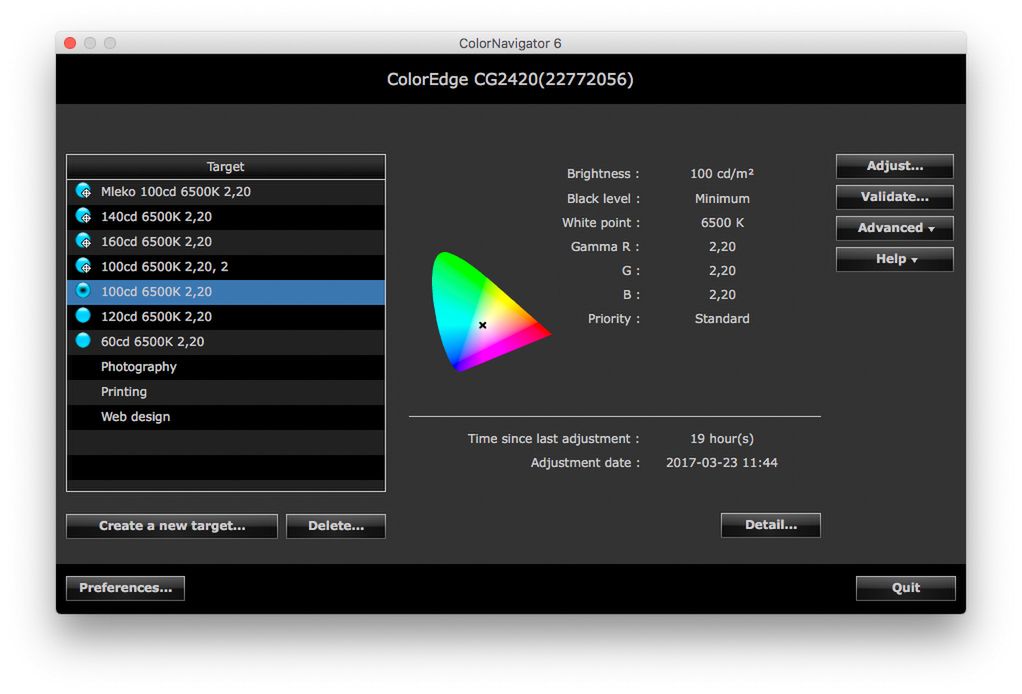
Task: Close the ColorNavigator 6 window
Action: click(70, 43)
